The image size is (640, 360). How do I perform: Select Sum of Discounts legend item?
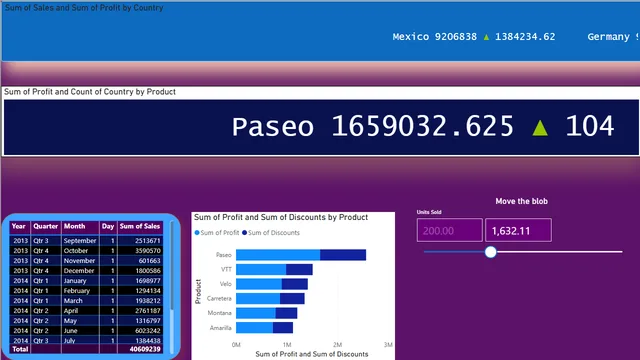coord(271,233)
